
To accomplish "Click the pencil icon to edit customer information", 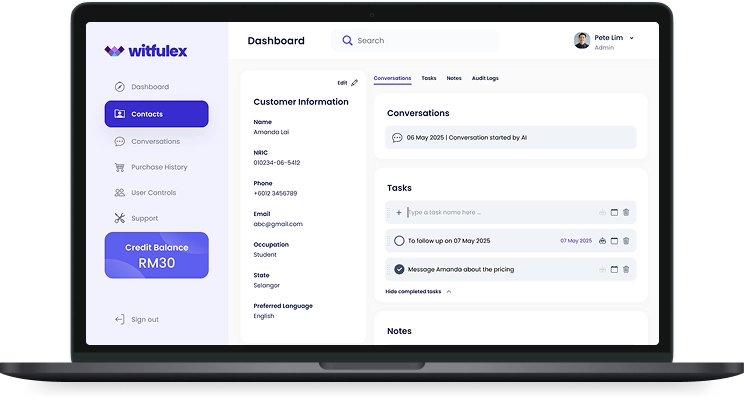I will click(354, 83).
